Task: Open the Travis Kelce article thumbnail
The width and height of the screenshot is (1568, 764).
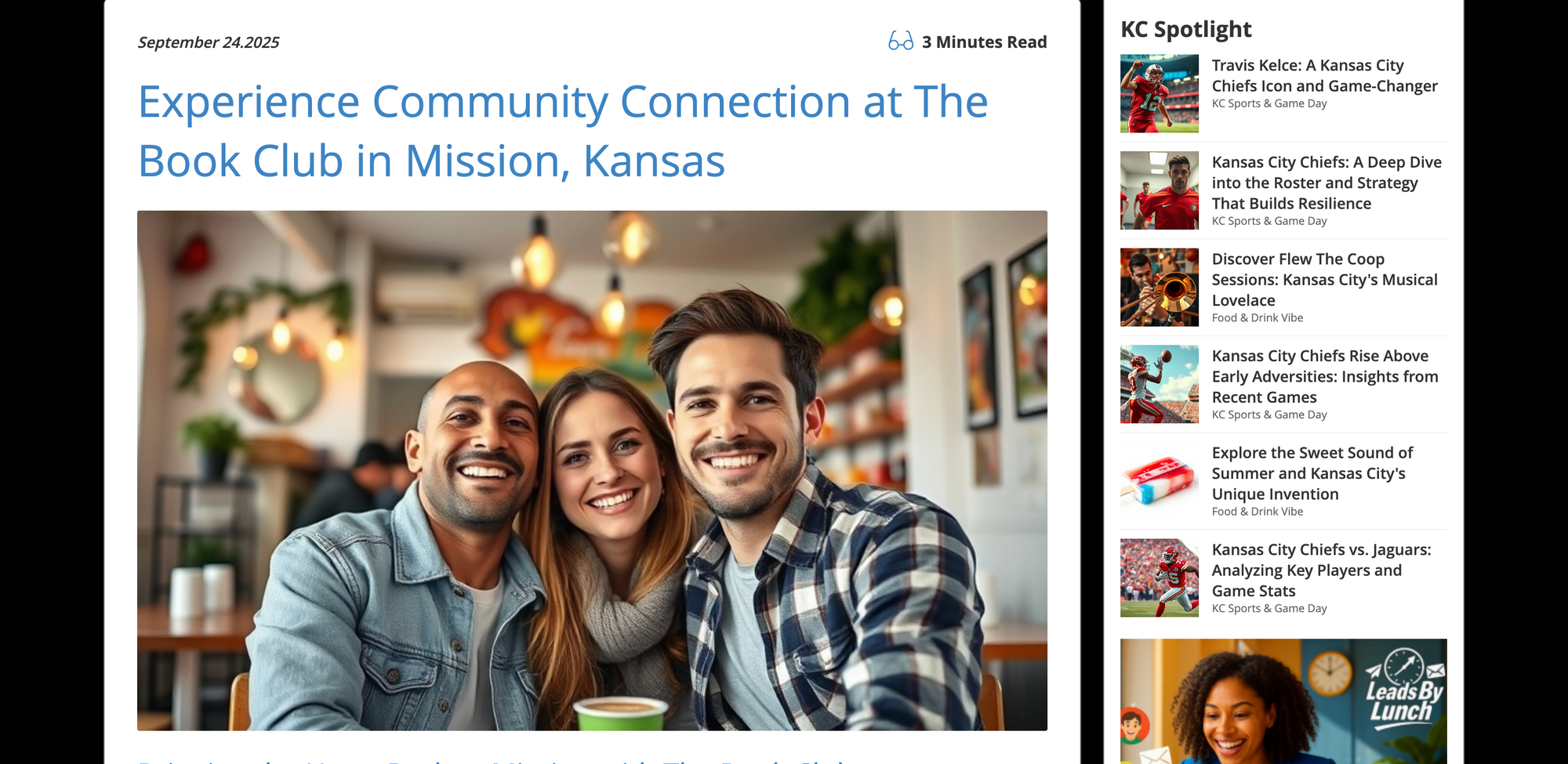Action: 1160,93
